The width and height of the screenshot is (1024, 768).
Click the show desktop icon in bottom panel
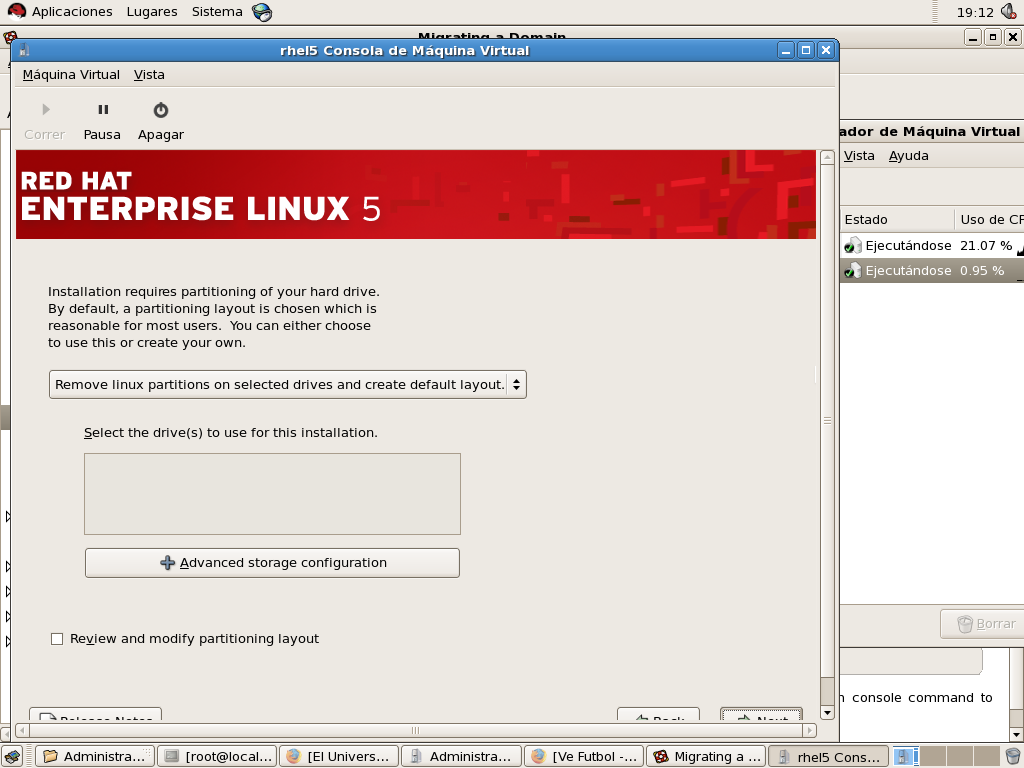click(13, 756)
